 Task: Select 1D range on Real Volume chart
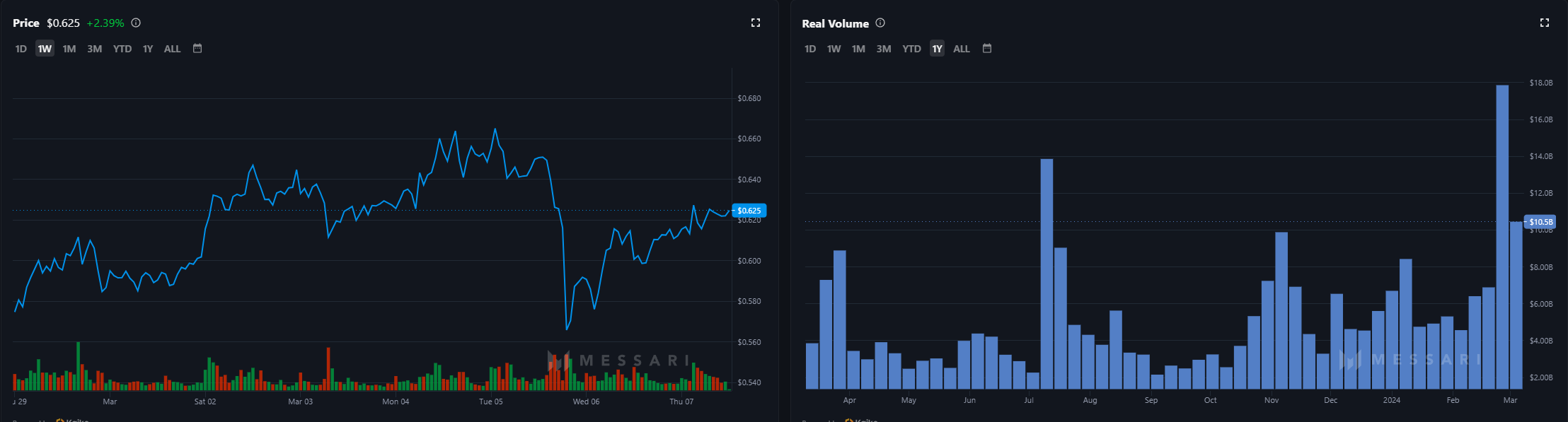[x=810, y=49]
